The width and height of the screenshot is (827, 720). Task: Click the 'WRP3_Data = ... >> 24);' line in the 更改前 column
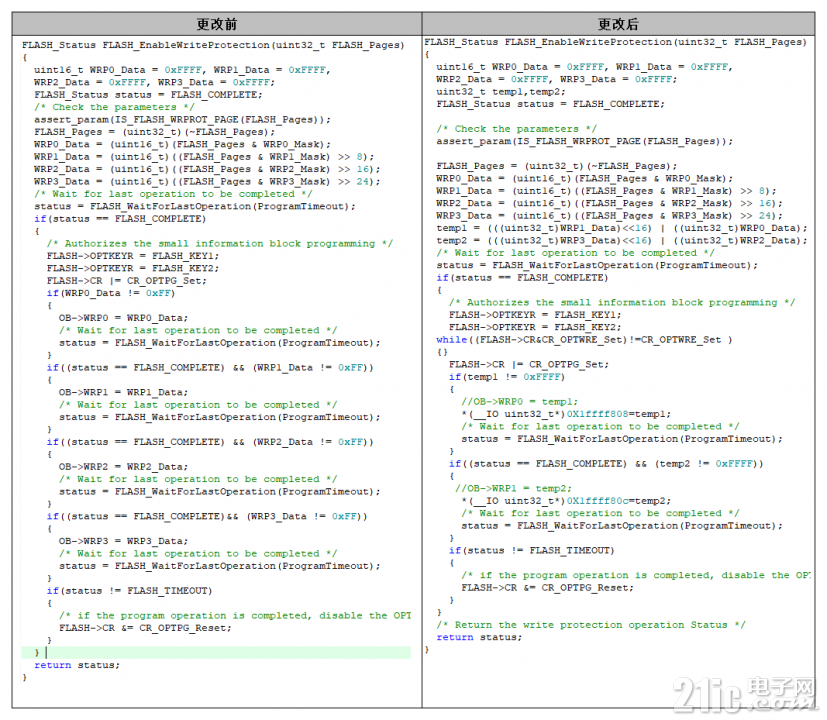[x=207, y=181]
